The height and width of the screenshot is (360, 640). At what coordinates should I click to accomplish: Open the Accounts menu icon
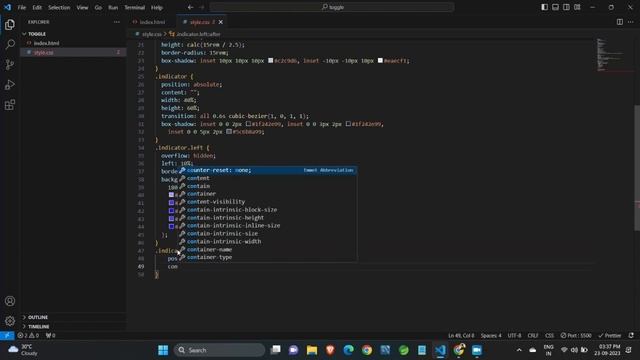pyautogui.click(x=10, y=301)
